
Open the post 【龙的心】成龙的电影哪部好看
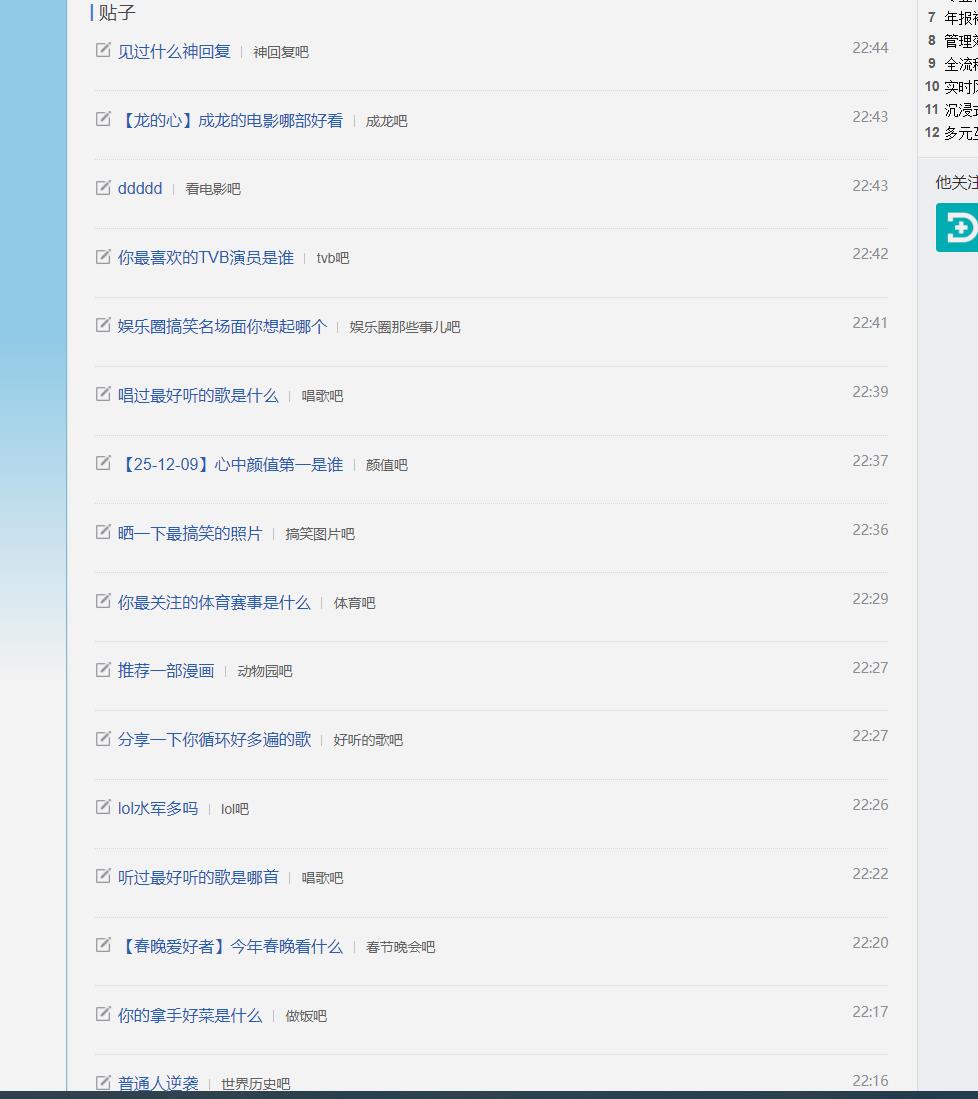click(230, 121)
